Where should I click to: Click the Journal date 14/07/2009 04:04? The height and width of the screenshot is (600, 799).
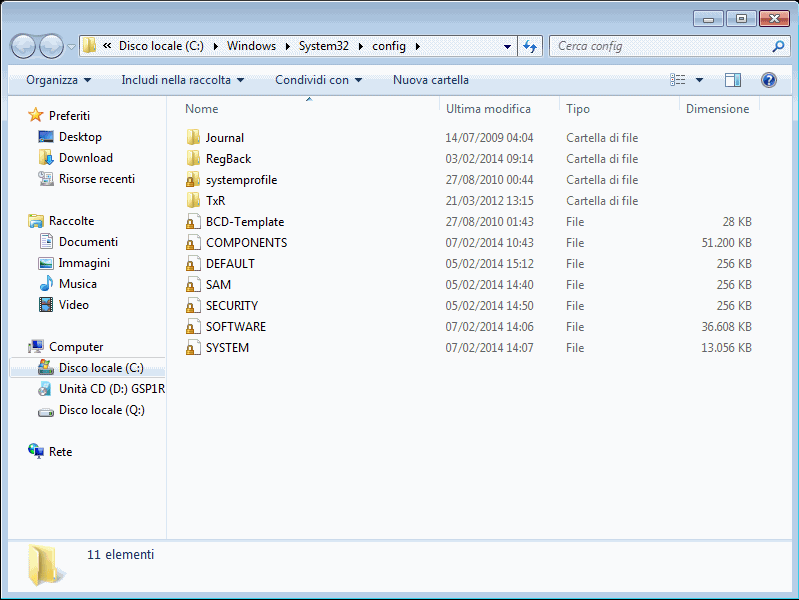[489, 138]
